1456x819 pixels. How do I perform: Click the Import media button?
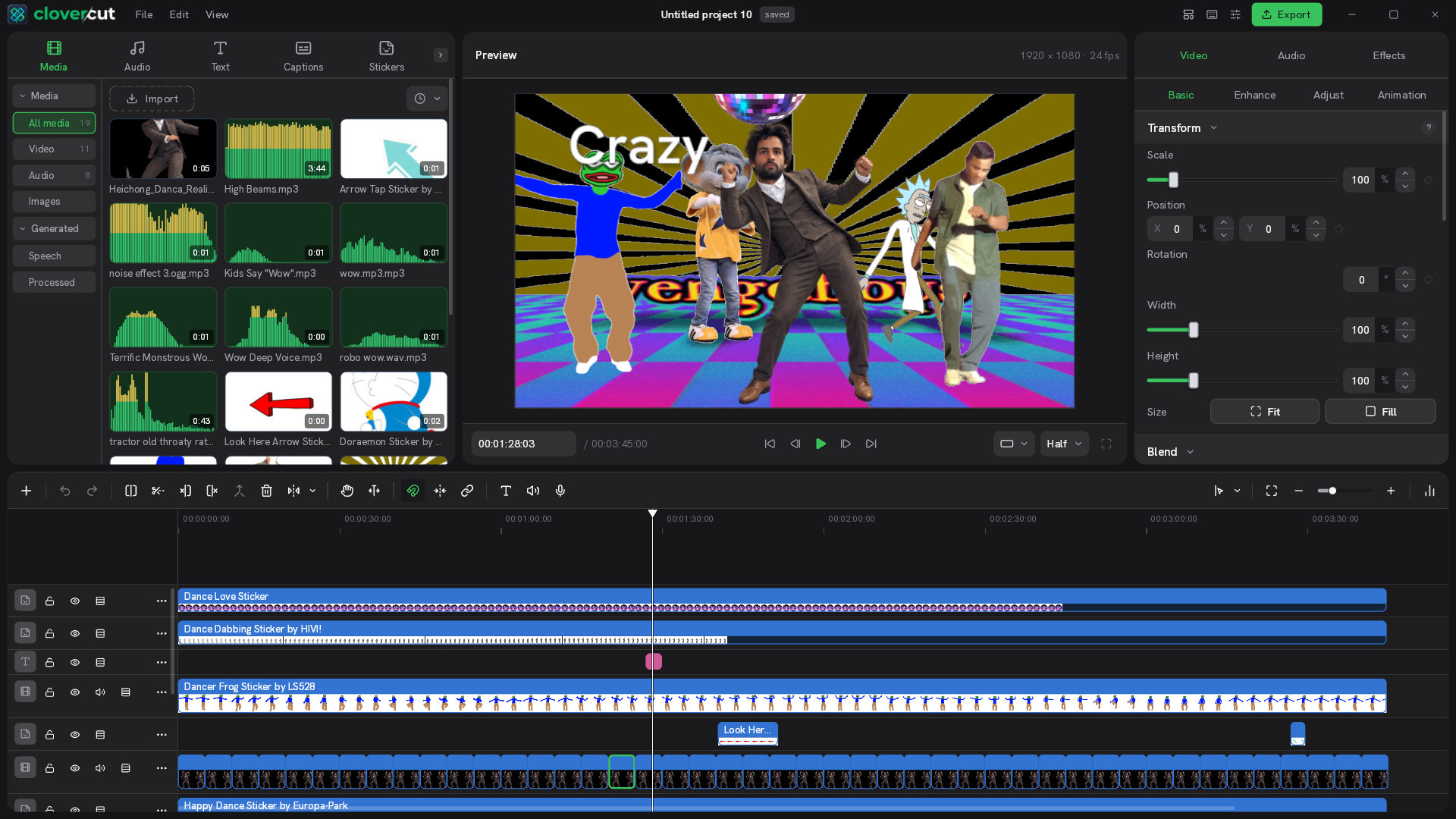pos(152,99)
